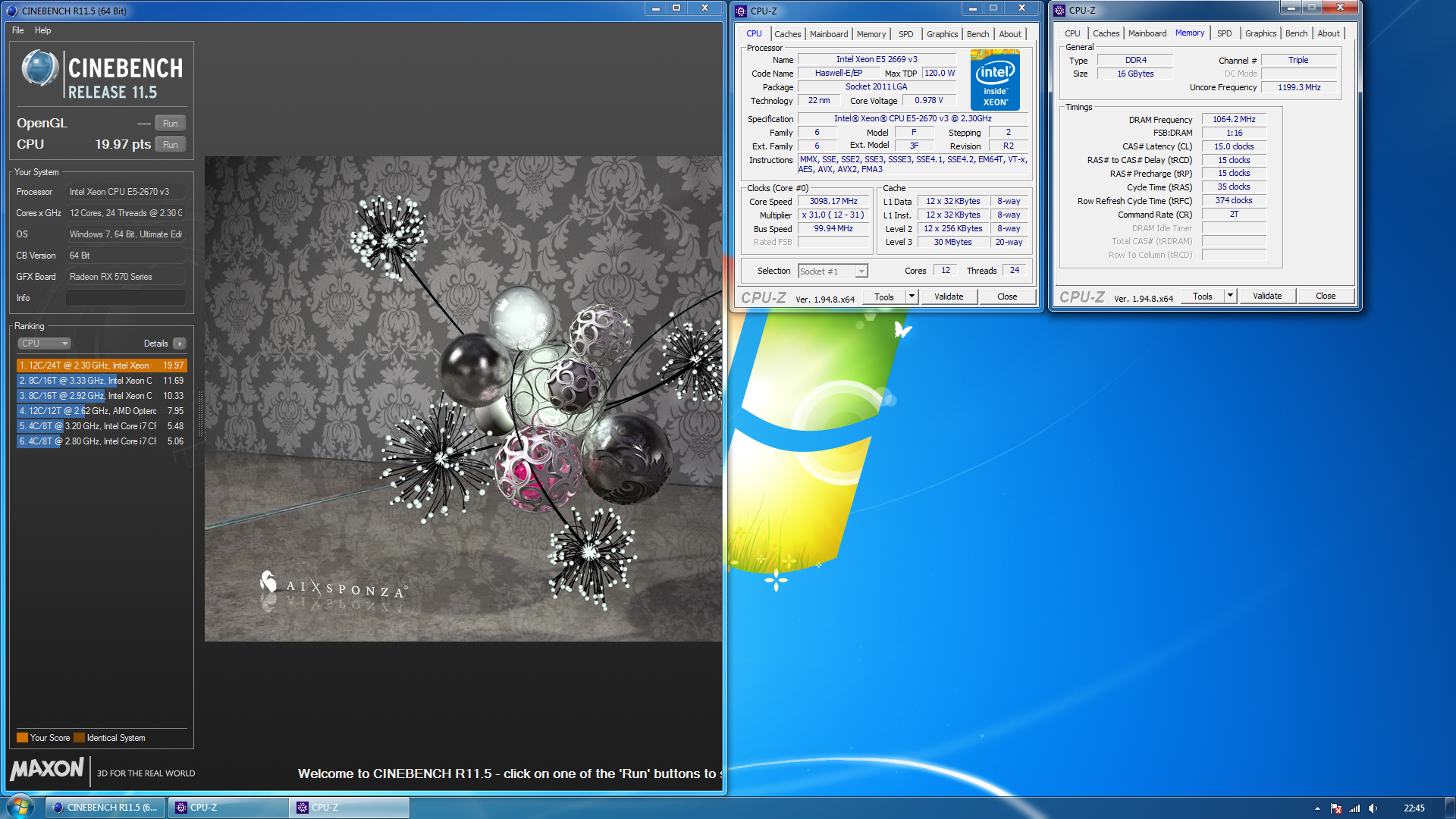Image resolution: width=1456 pixels, height=819 pixels.
Task: Run the OpenGL benchmark
Action: (x=170, y=124)
